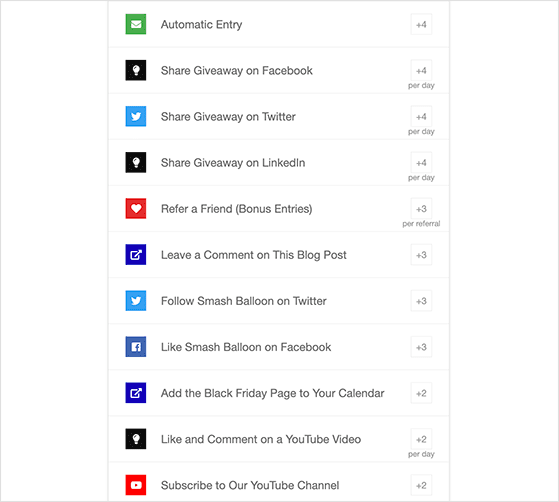Open Subscribe to Our YouTube Channel entry
This screenshot has width=559, height=502.
(x=279, y=482)
